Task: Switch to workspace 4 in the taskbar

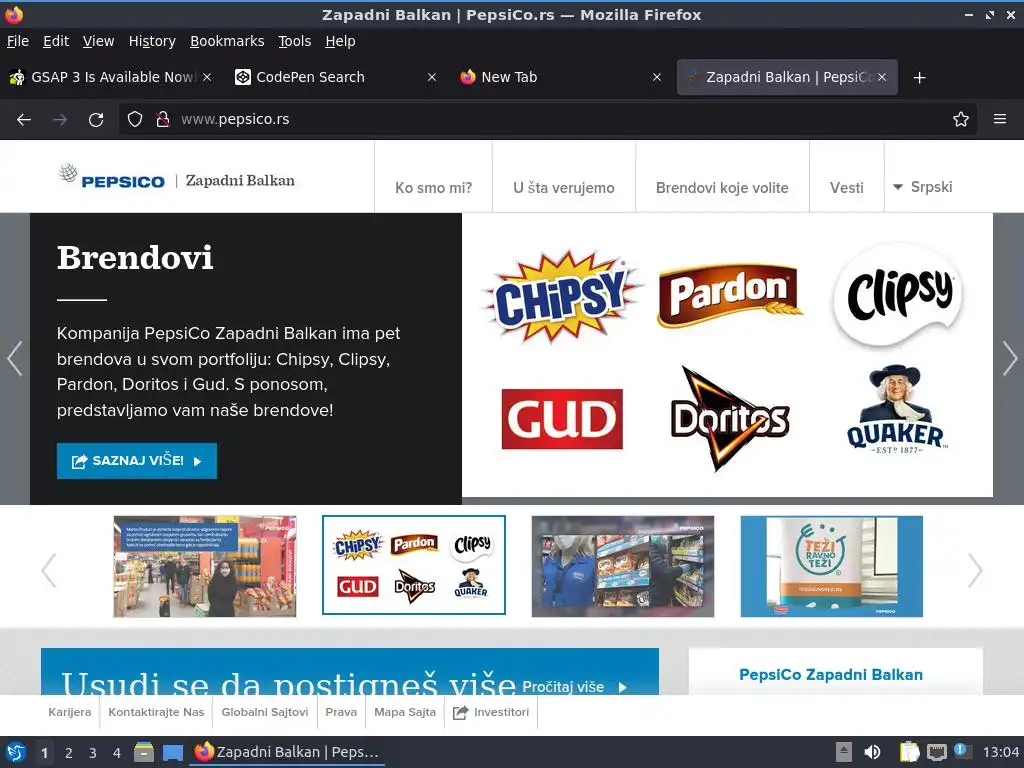Action: [117, 753]
